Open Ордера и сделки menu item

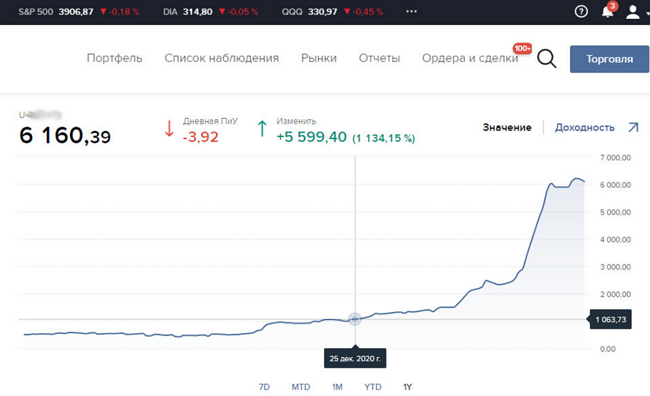point(470,58)
